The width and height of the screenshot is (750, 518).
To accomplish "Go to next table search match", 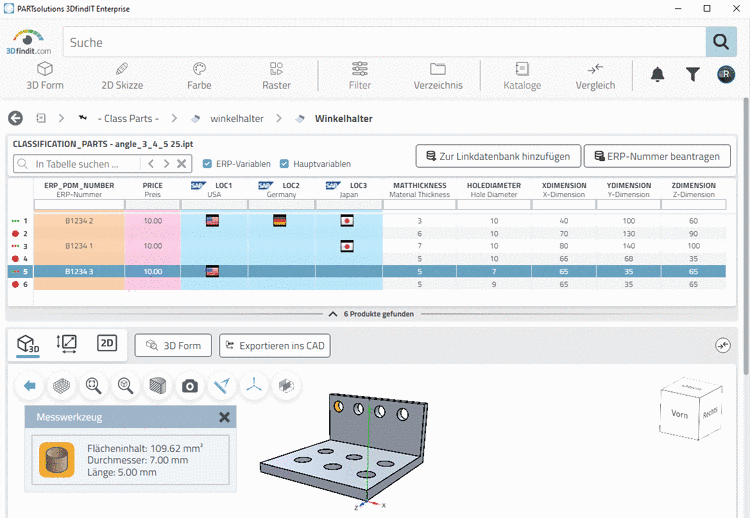I will pos(166,164).
